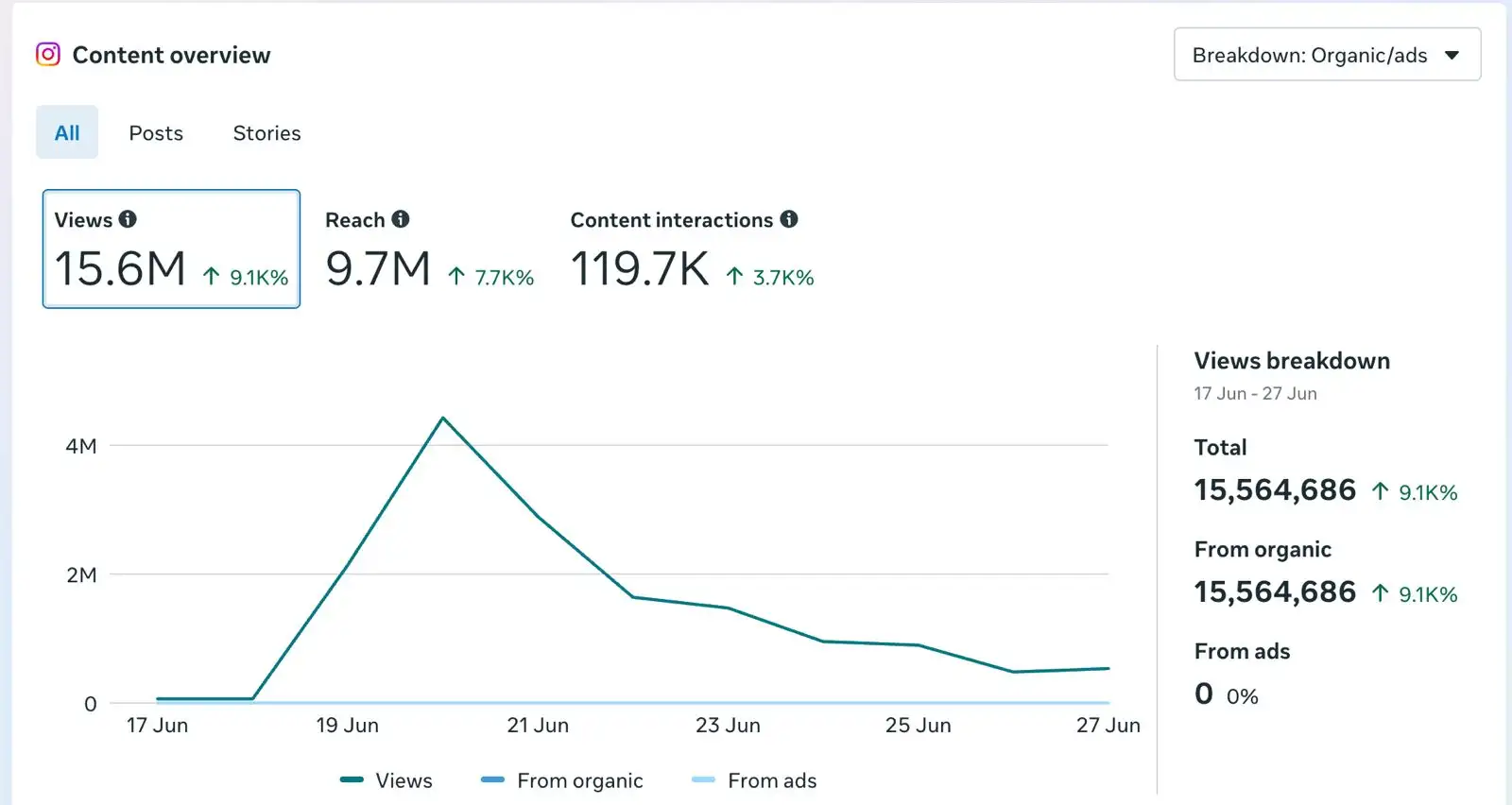This screenshot has height=805, width=1512.
Task: Click the Breakdown dropdown caret arrow
Action: pos(1452,56)
